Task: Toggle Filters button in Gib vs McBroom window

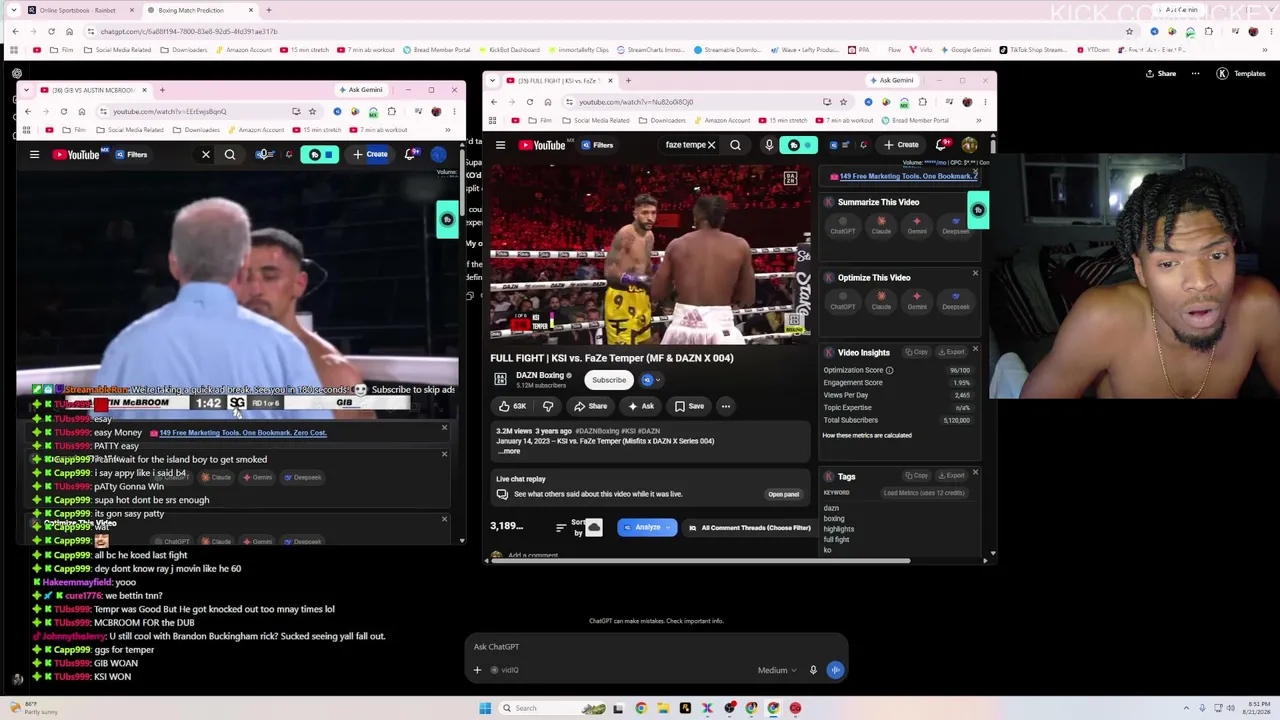Action: pyautogui.click(x=131, y=155)
